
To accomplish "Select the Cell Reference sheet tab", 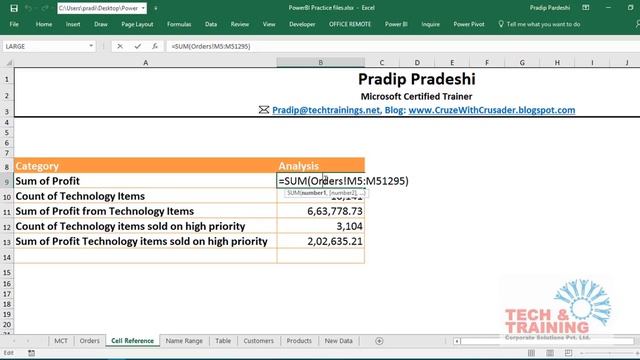I will point(133,341).
